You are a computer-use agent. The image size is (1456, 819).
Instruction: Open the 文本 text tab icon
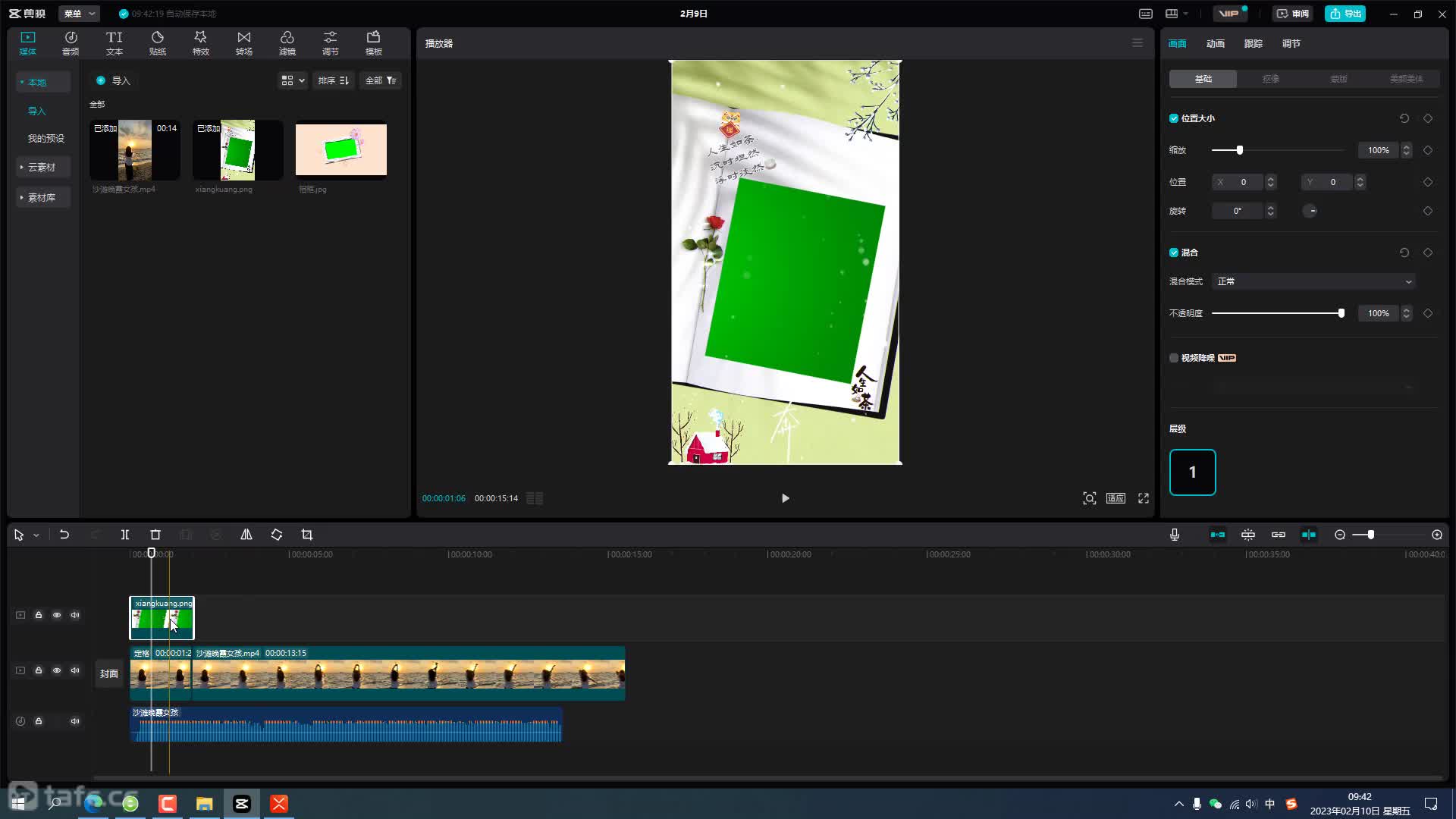coord(114,43)
